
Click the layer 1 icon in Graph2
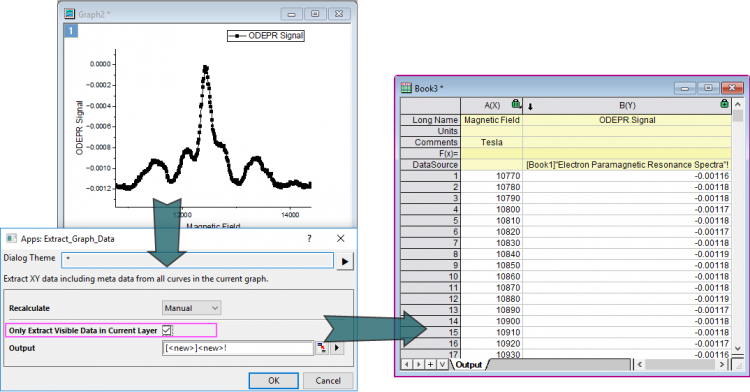[71, 31]
